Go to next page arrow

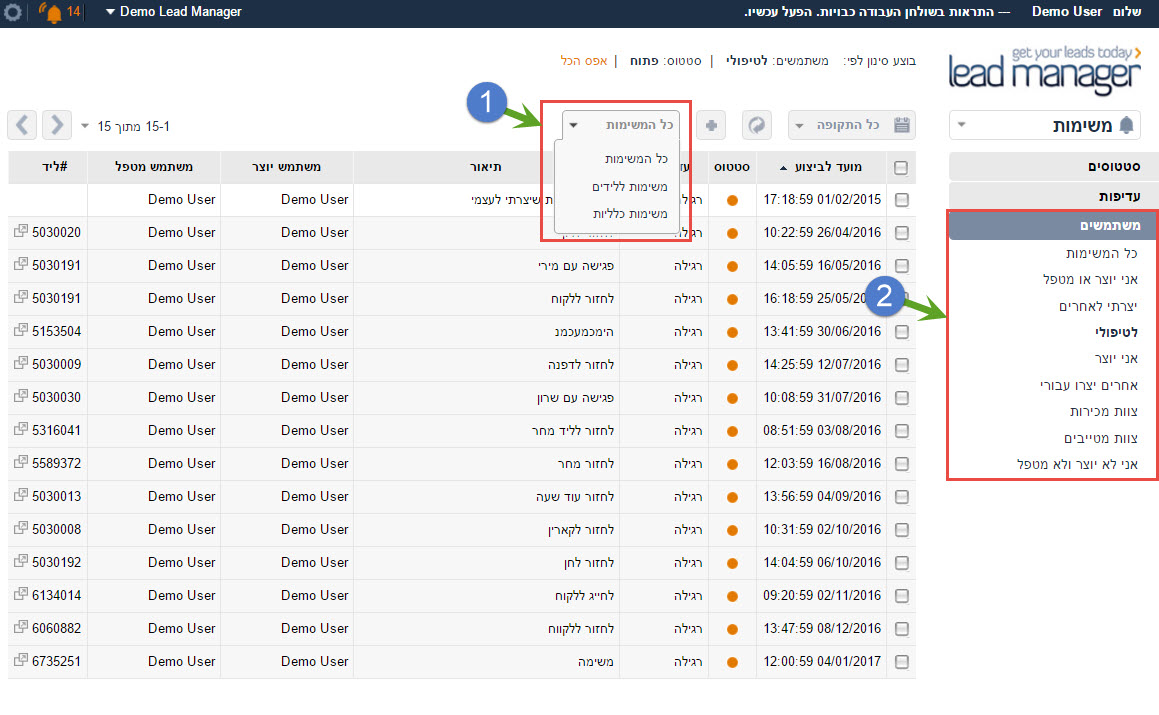57,125
